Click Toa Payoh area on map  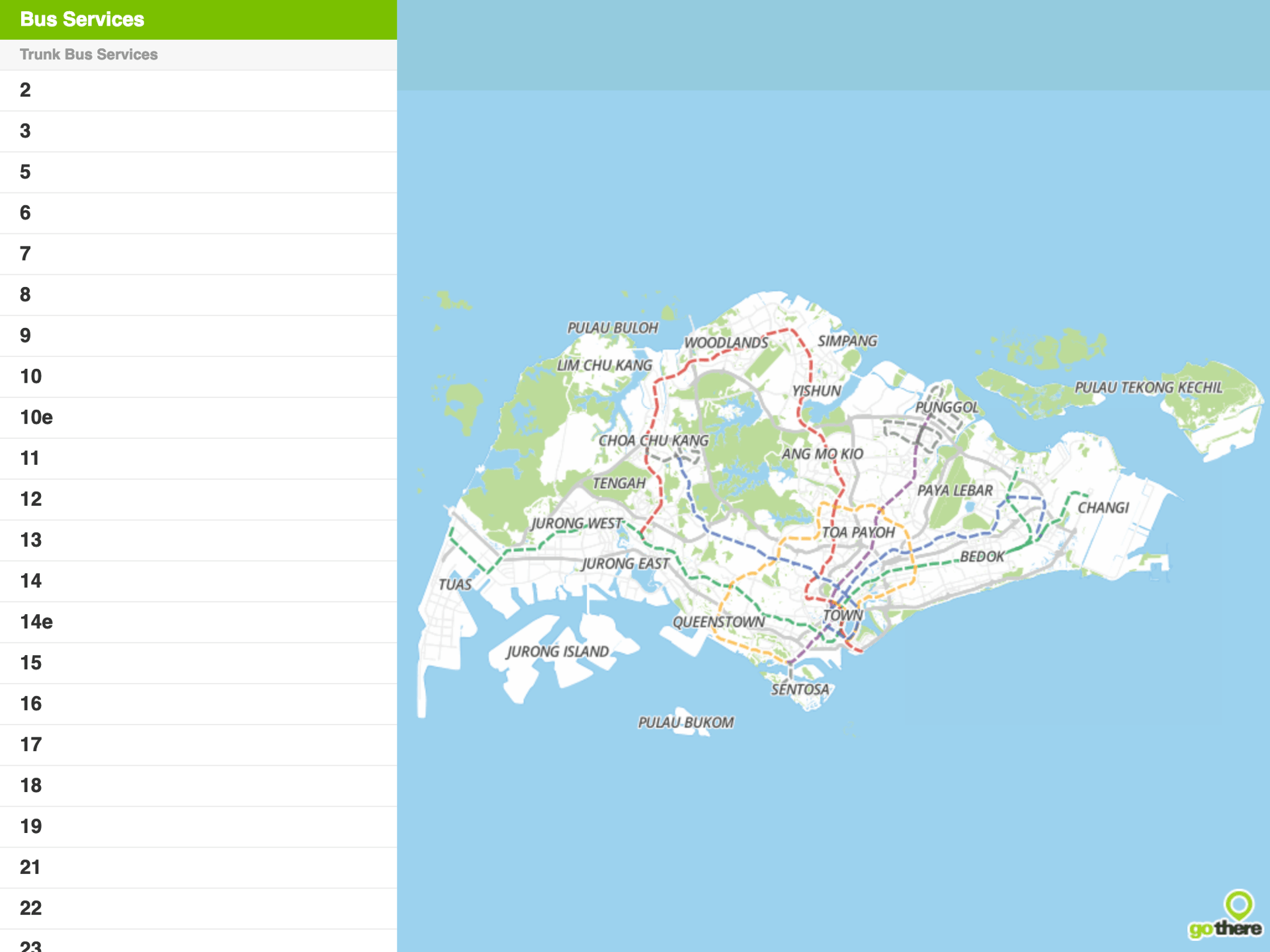857,532
